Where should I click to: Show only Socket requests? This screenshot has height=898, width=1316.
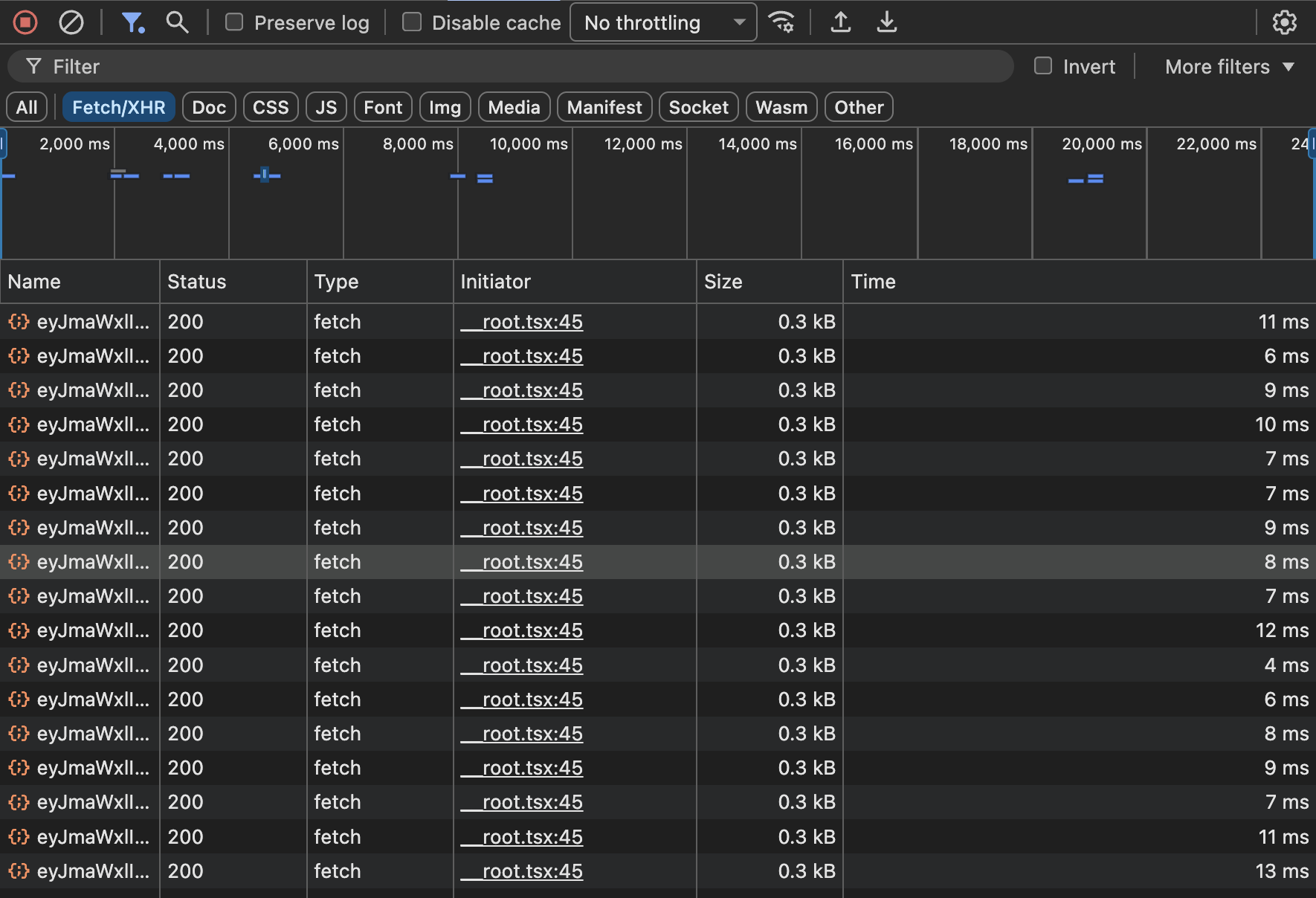coord(698,107)
